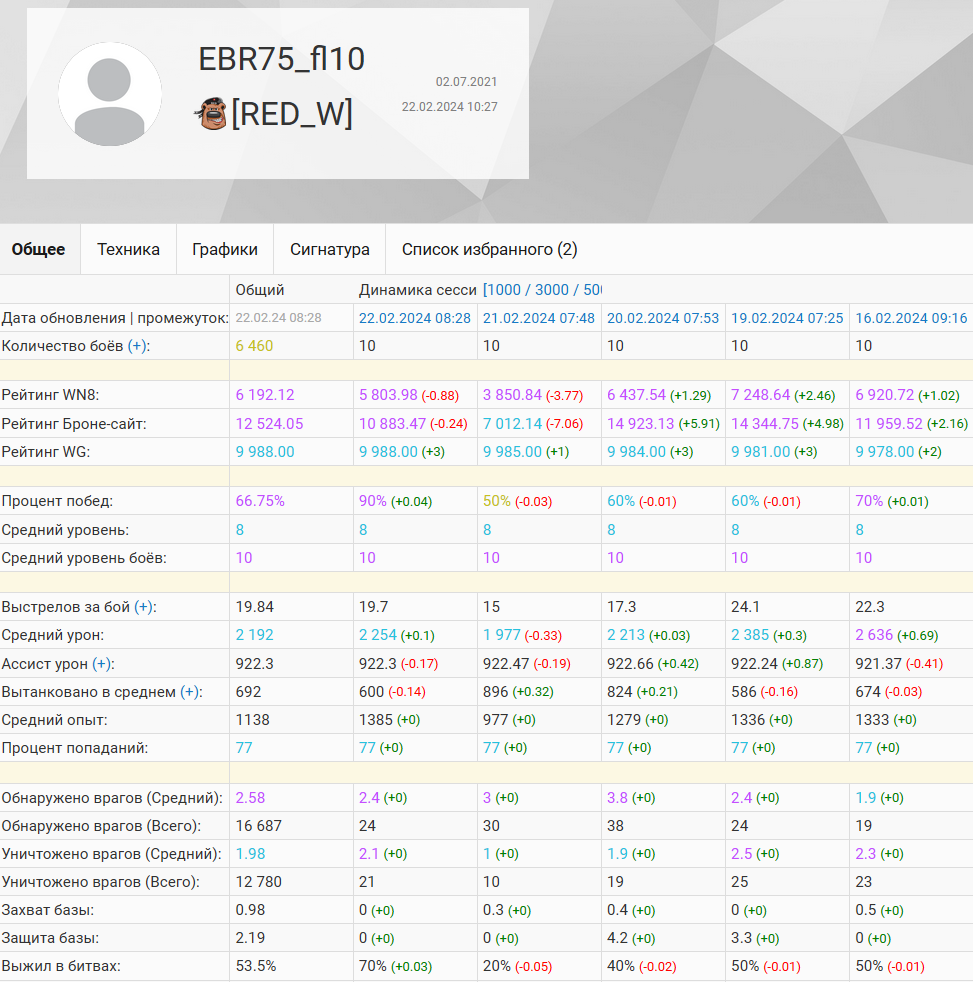Open session dated 16.02.2024 09:16
Viewport: 973px width, 982px height.
pyautogui.click(x=911, y=318)
